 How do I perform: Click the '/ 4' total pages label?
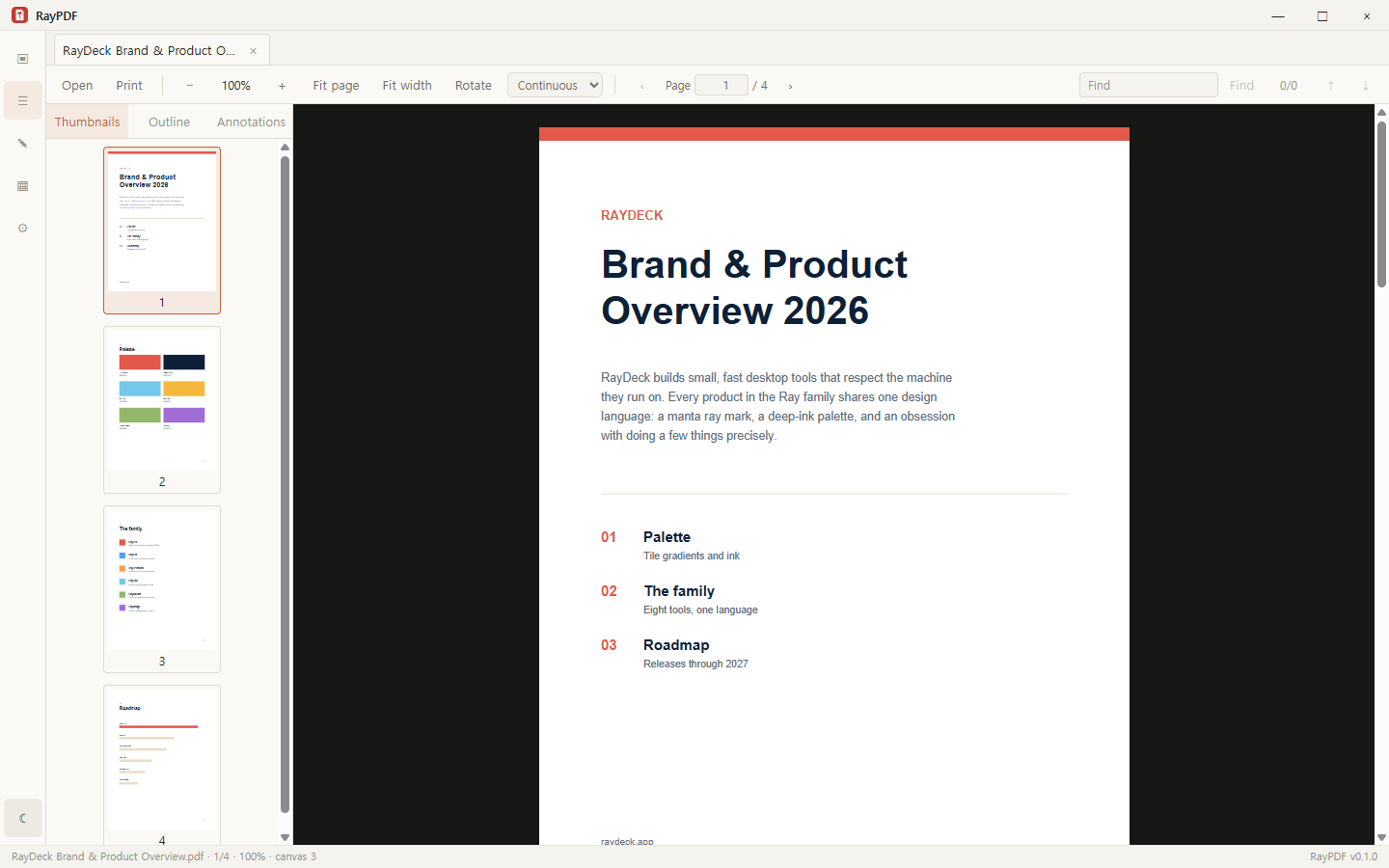pos(760,85)
